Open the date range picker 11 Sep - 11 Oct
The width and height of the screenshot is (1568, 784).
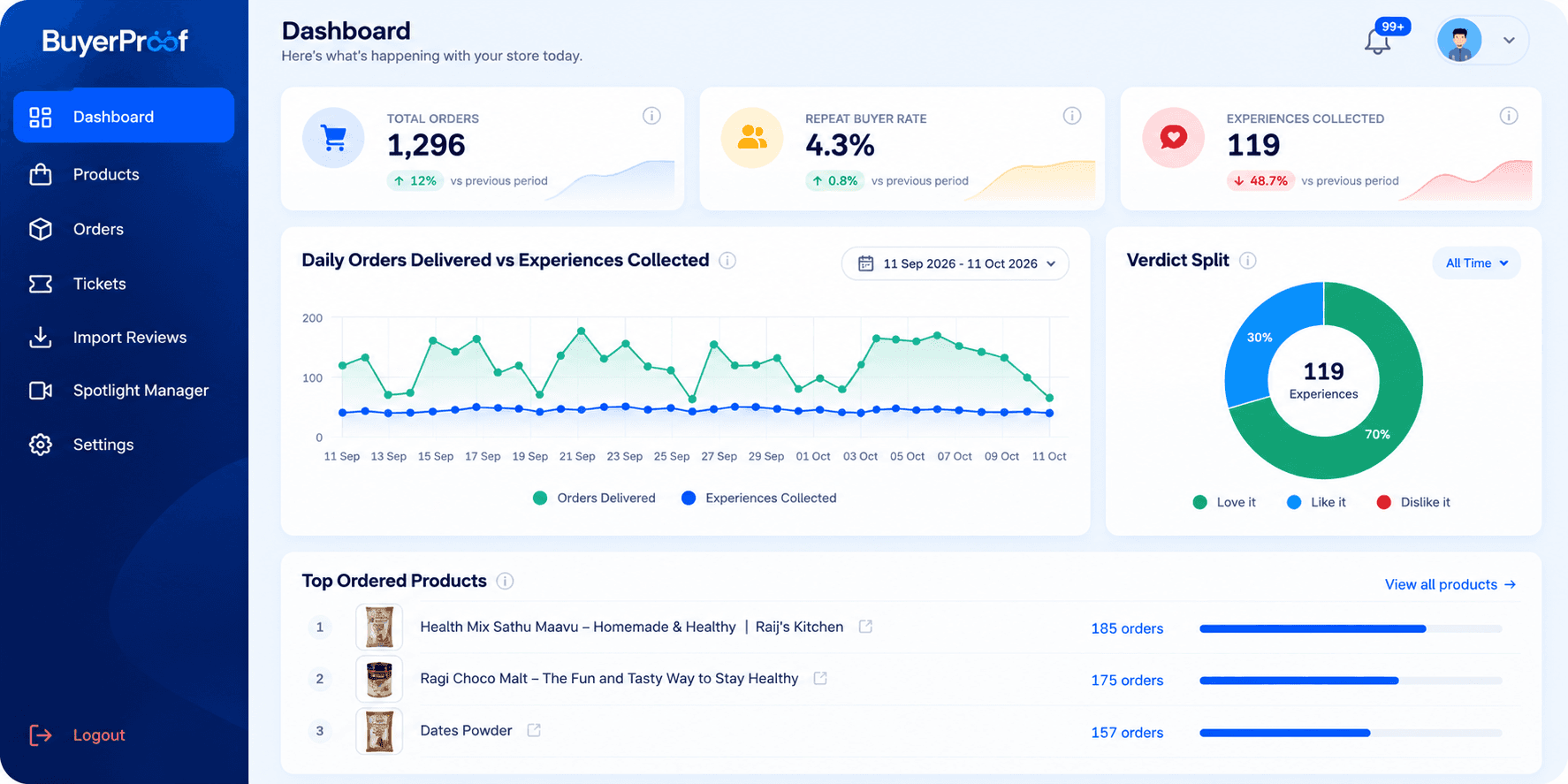(955, 263)
